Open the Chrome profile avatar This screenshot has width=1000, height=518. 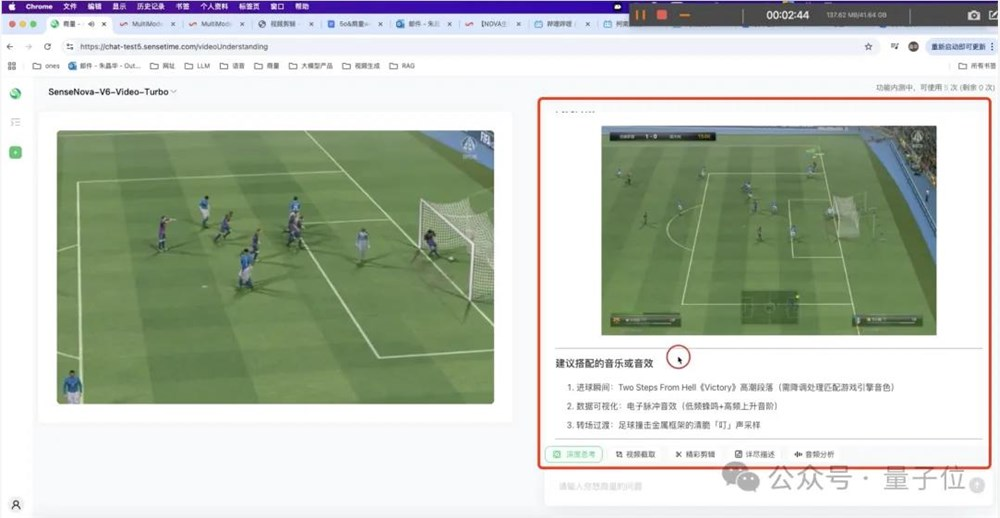point(913,47)
